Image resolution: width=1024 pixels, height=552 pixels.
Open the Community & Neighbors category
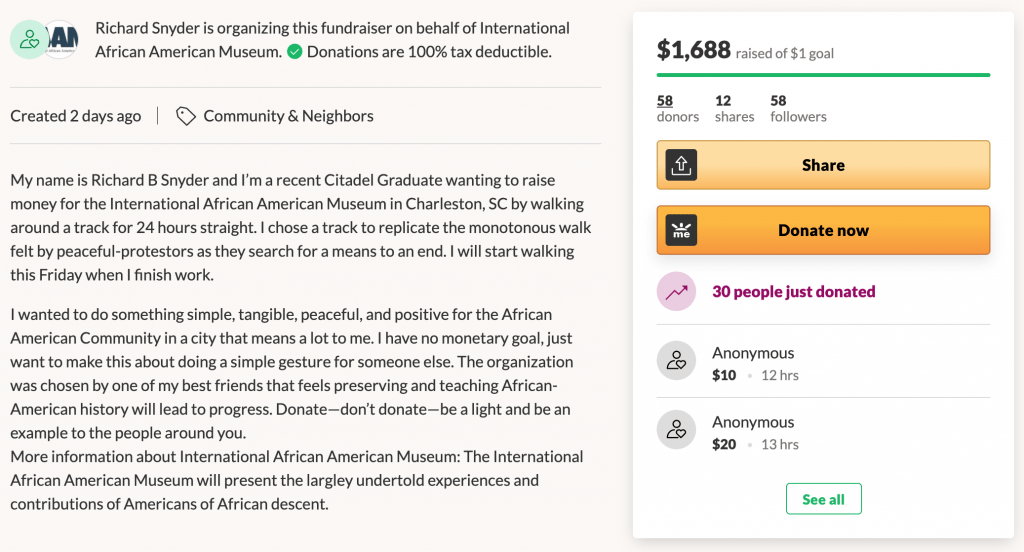point(288,116)
